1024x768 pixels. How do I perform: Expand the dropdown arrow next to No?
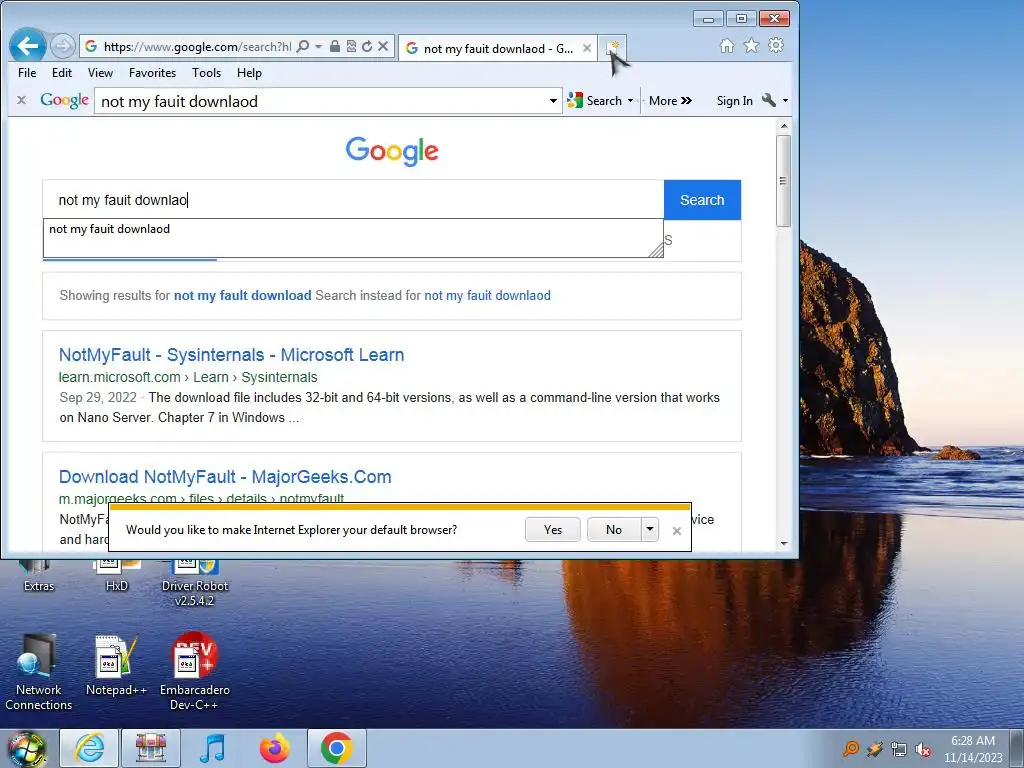pyautogui.click(x=650, y=530)
